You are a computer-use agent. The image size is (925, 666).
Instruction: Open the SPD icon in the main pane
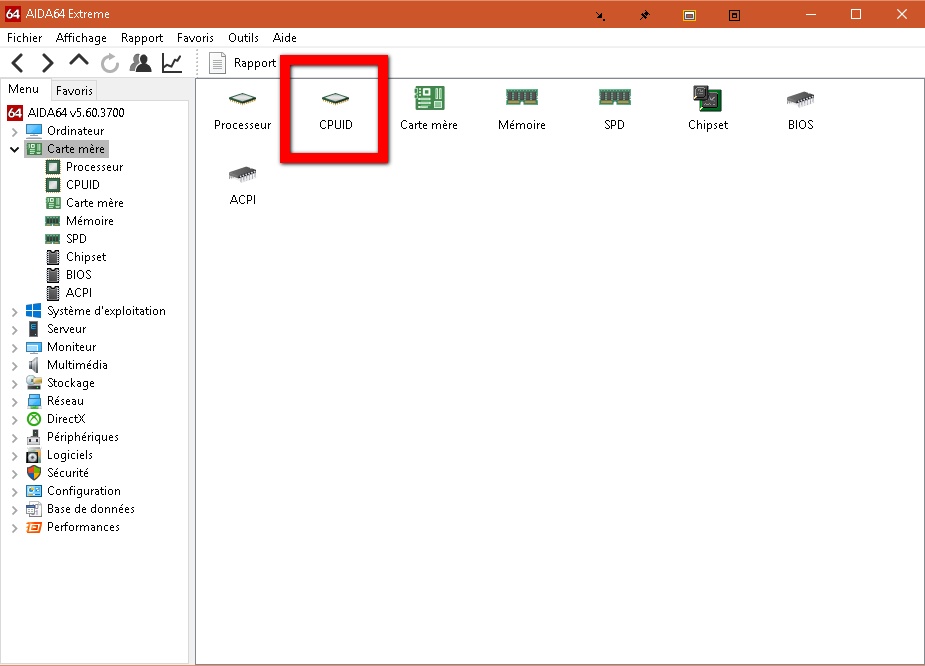point(615,110)
